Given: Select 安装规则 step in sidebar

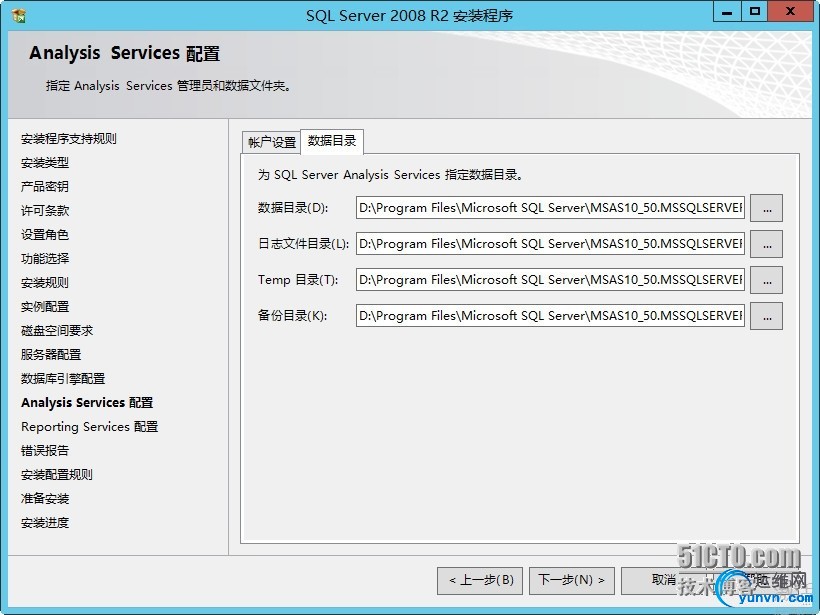Looking at the screenshot, I should click(x=45, y=283).
